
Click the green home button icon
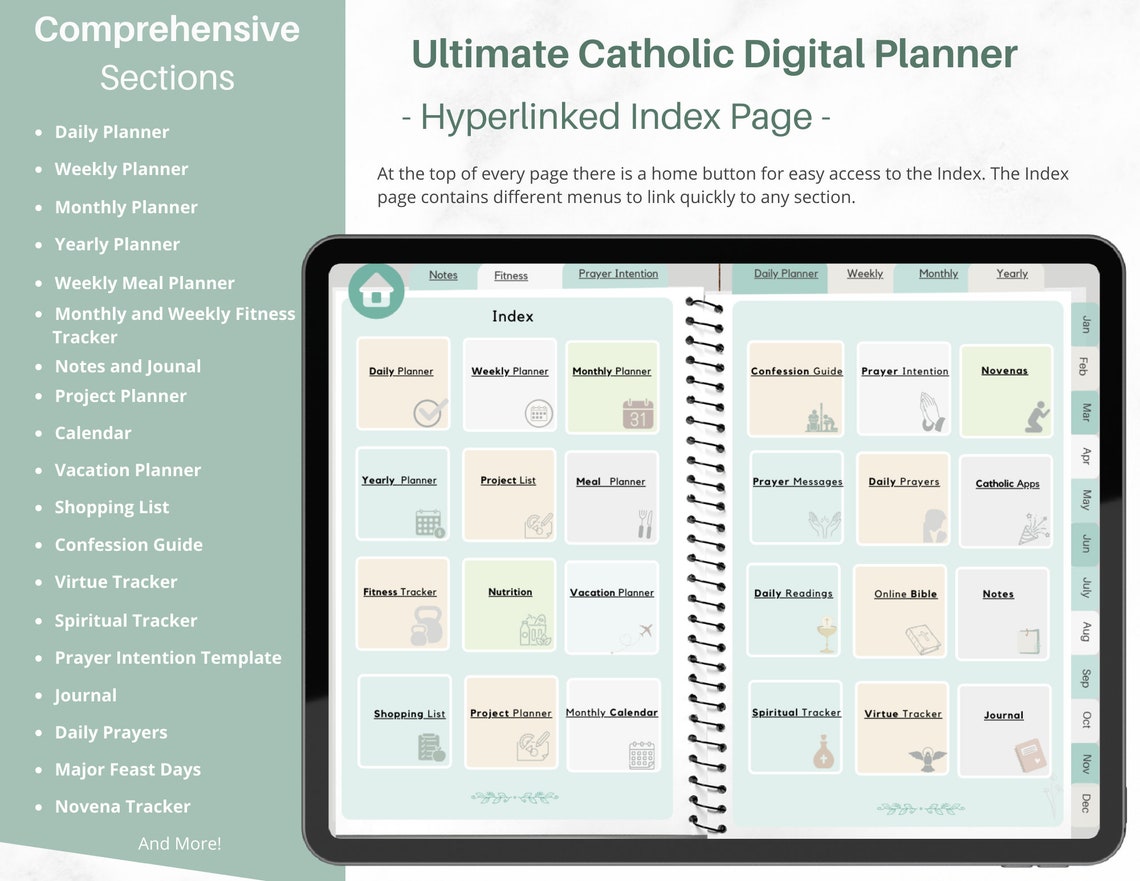(x=375, y=293)
